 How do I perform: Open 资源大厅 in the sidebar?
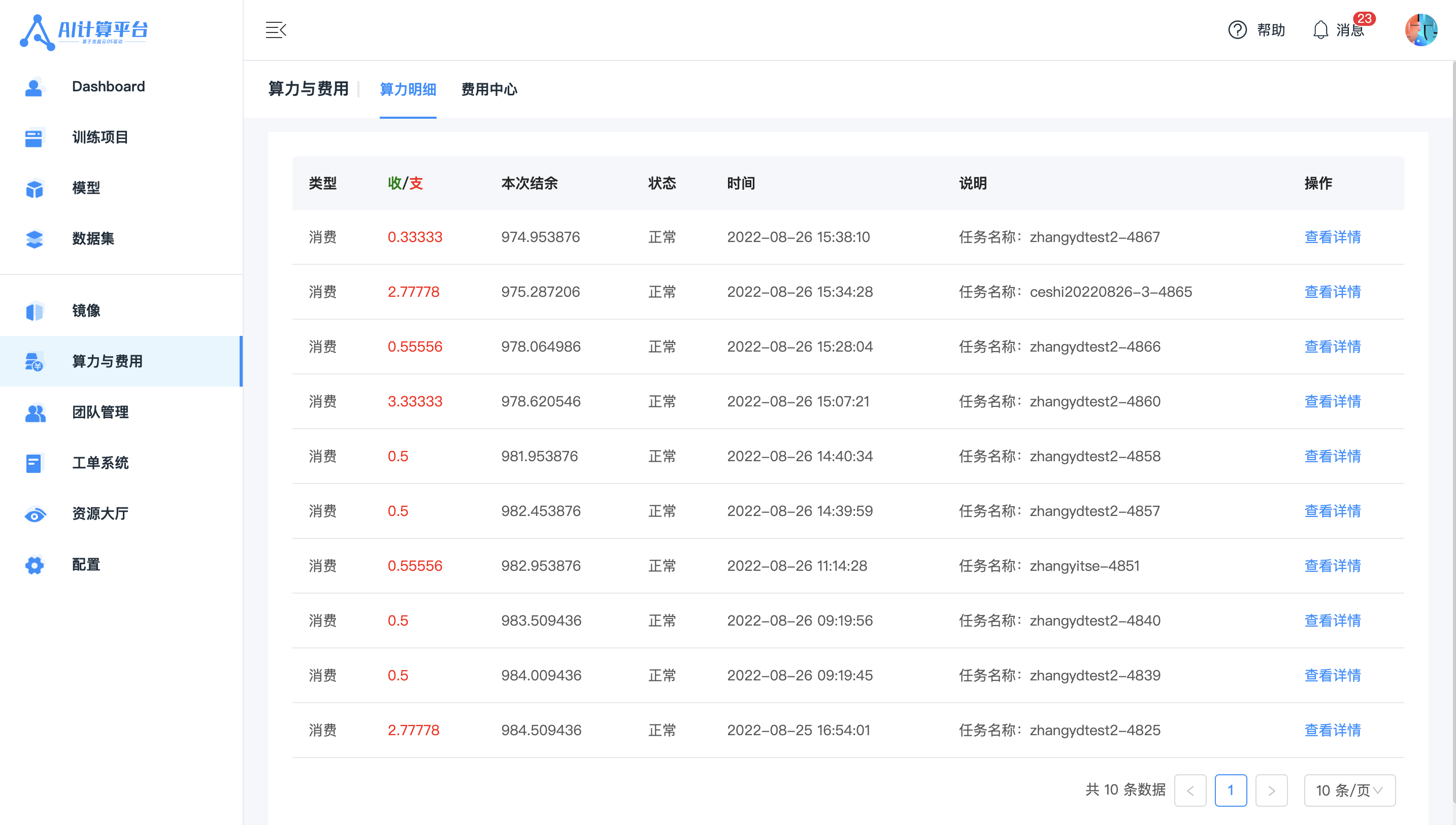[x=121, y=514]
